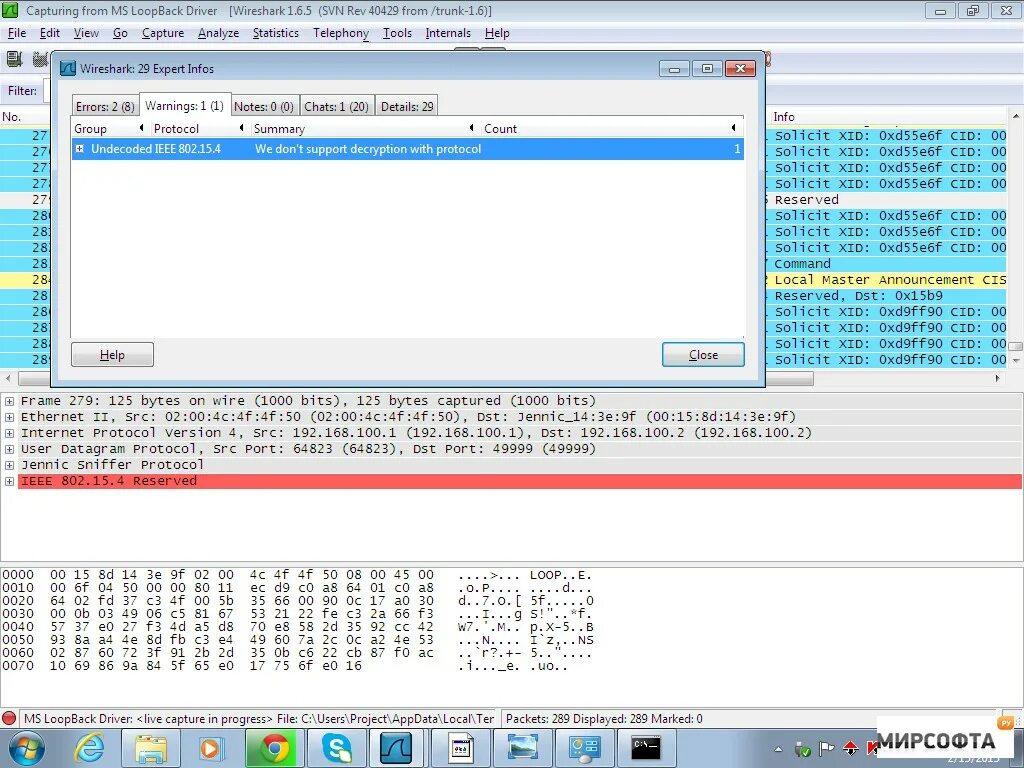Click the Group column sort arrow

(141, 128)
